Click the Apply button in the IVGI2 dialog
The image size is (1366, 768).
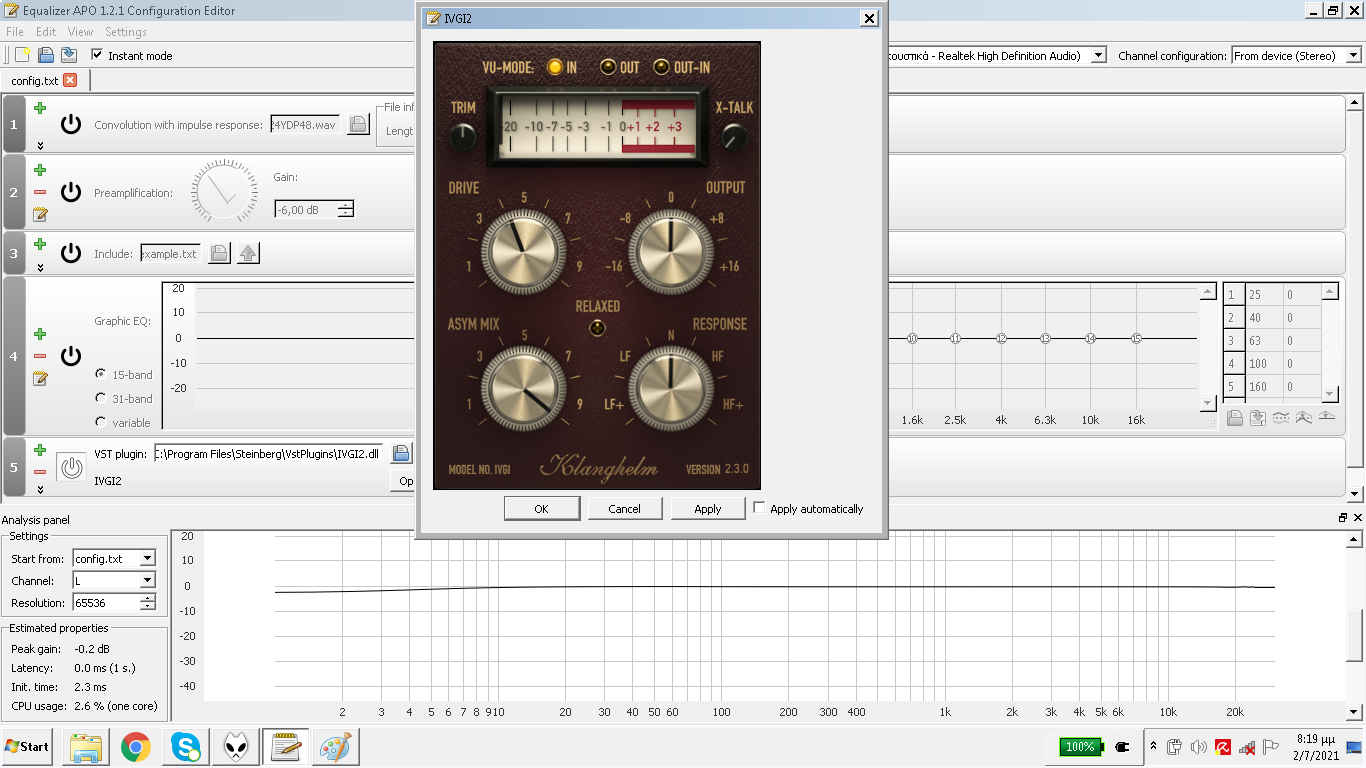click(707, 509)
